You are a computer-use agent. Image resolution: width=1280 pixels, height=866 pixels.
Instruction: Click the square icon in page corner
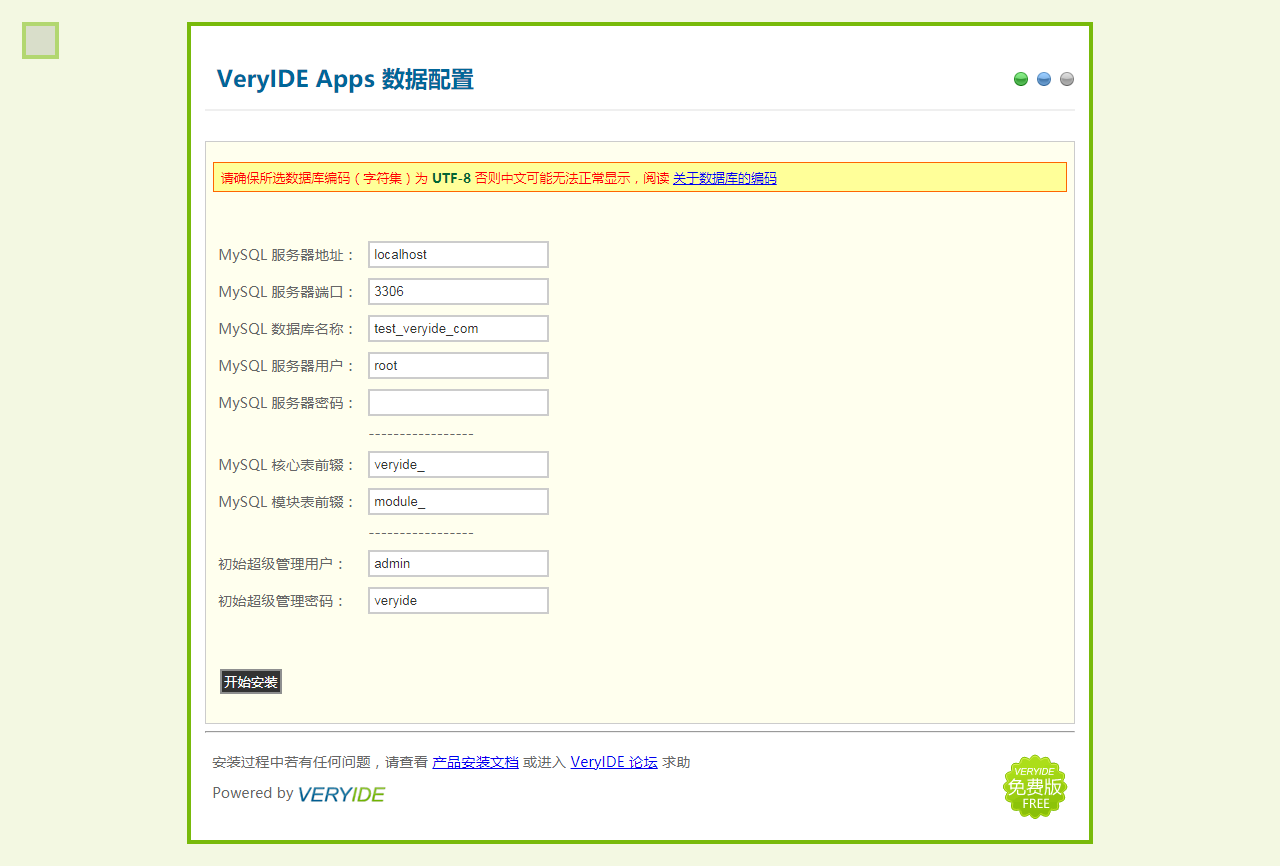[x=40, y=40]
